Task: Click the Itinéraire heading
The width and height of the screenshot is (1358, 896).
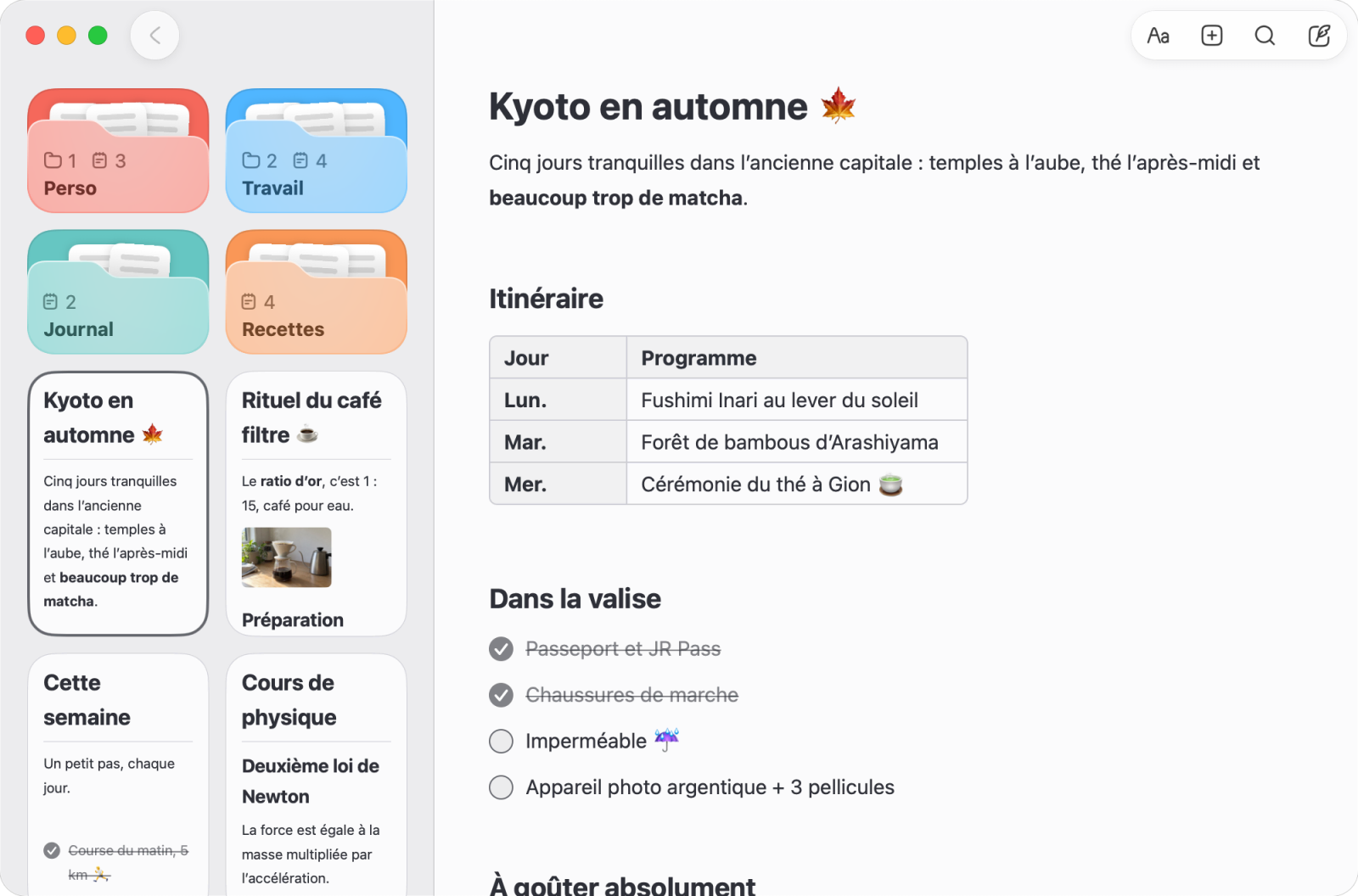Action: point(546,299)
